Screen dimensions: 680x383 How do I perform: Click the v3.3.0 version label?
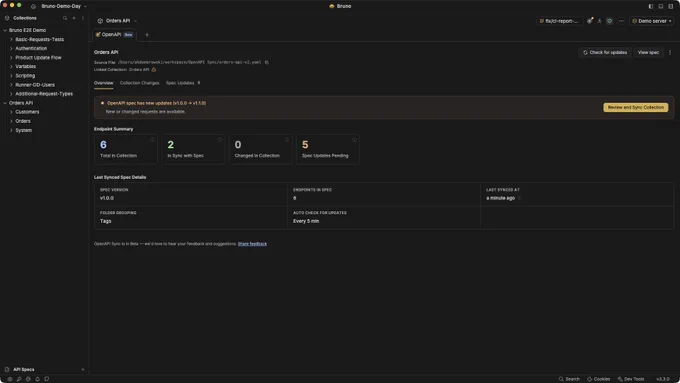(x=663, y=379)
